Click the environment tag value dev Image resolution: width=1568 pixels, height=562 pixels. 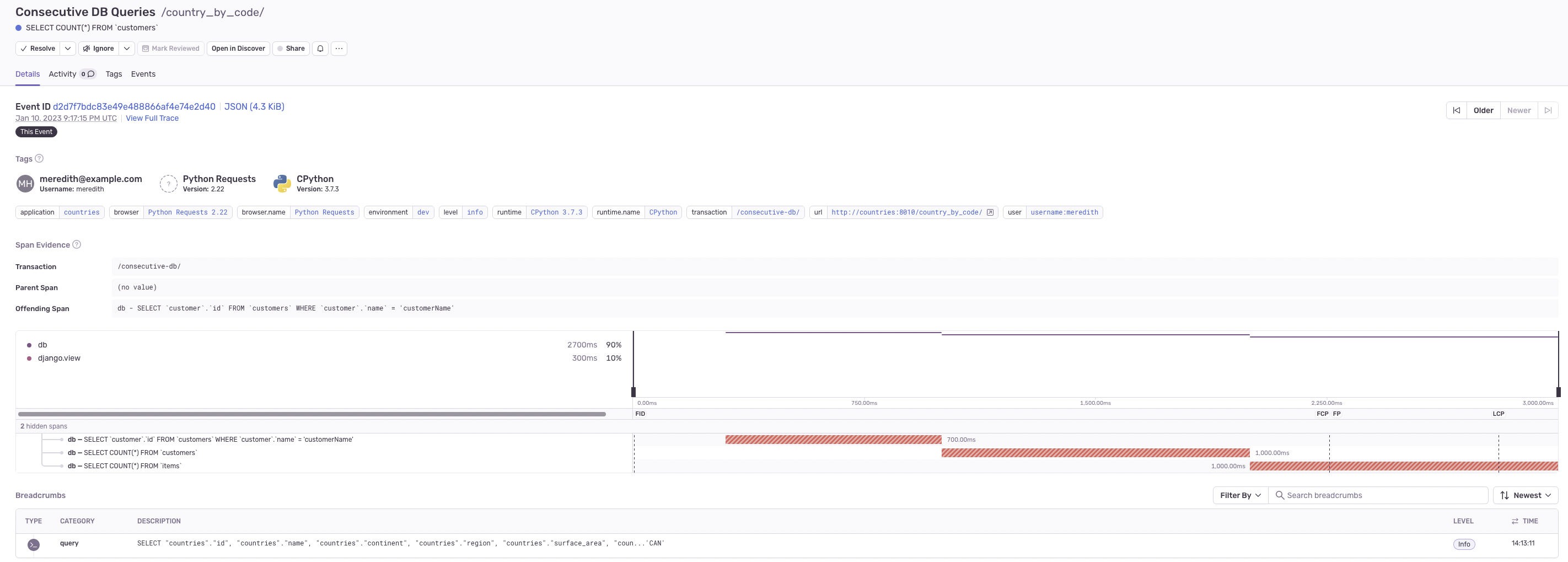pos(423,212)
